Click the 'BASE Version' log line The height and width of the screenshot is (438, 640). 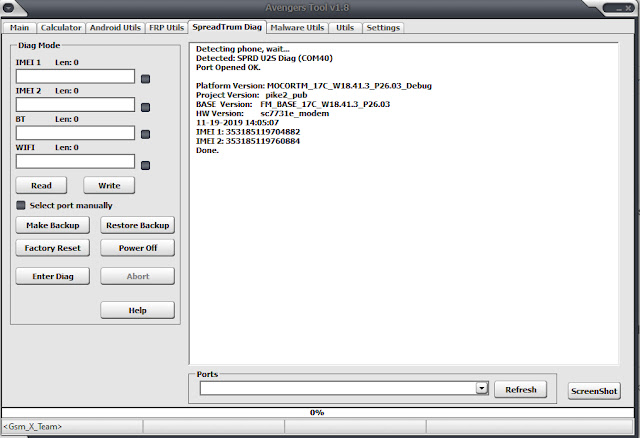pos(293,104)
